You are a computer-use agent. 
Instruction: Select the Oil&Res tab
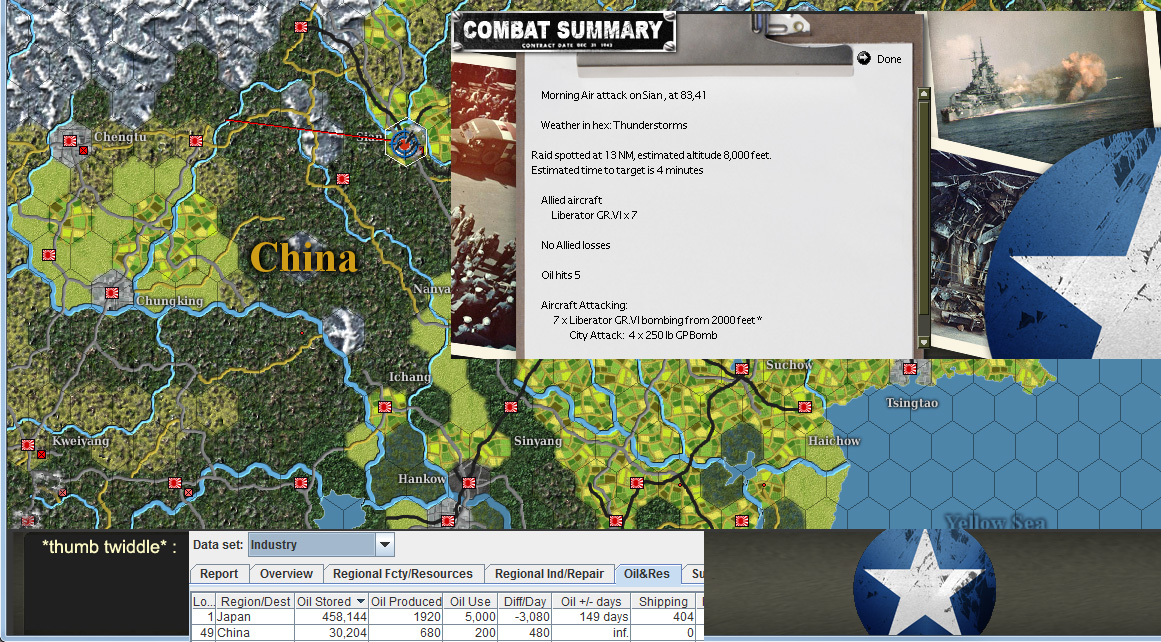point(647,574)
